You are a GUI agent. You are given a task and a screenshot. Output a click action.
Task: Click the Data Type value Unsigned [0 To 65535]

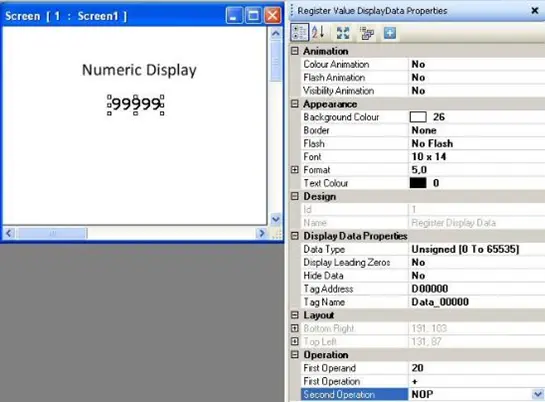pyautogui.click(x=465, y=249)
